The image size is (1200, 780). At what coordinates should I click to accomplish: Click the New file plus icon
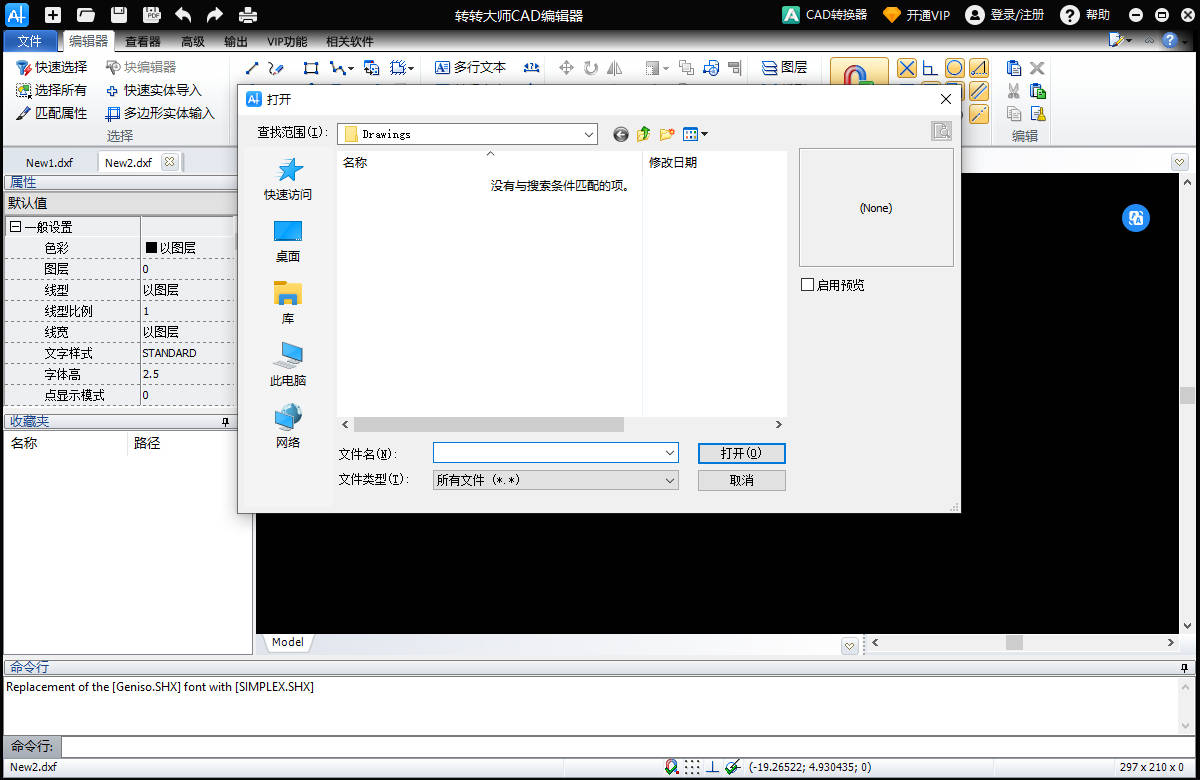[x=53, y=15]
